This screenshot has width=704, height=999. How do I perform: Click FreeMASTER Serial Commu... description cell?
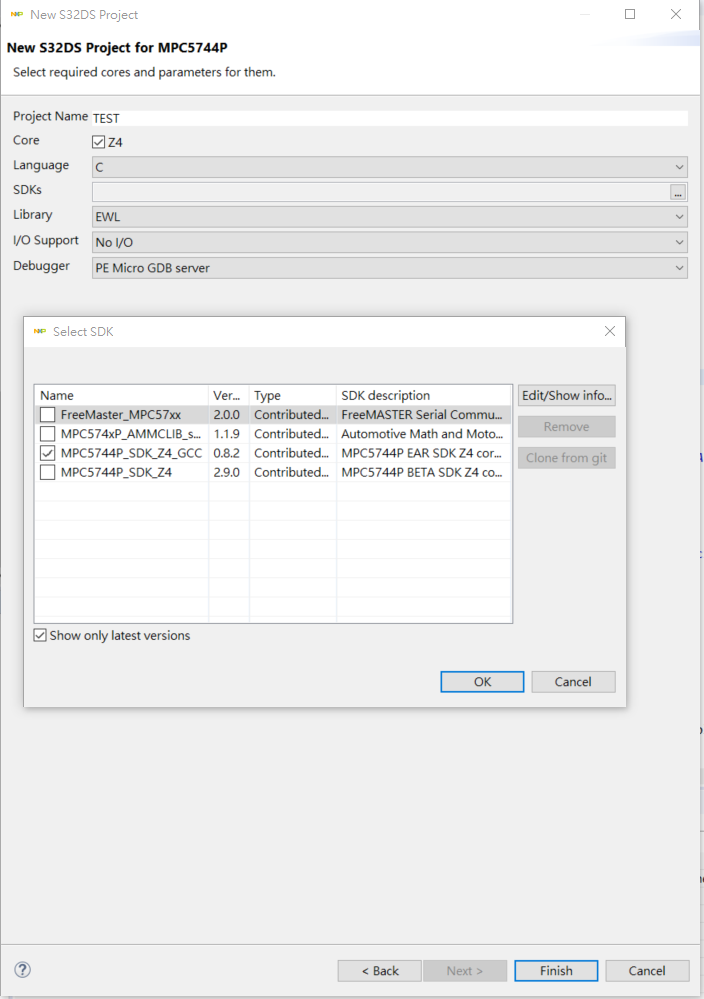(422, 415)
